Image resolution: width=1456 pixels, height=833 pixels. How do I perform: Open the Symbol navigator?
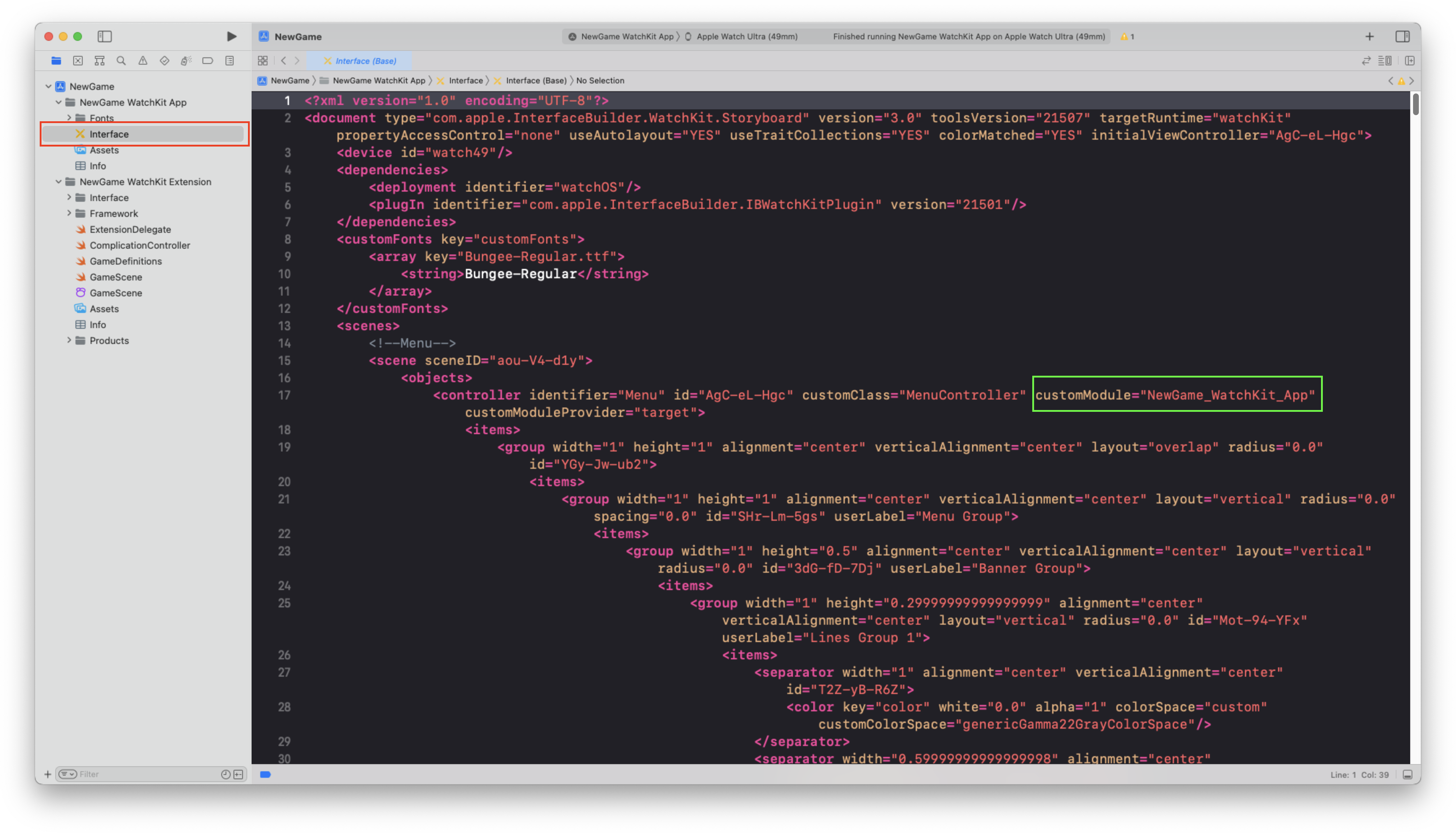(x=100, y=61)
